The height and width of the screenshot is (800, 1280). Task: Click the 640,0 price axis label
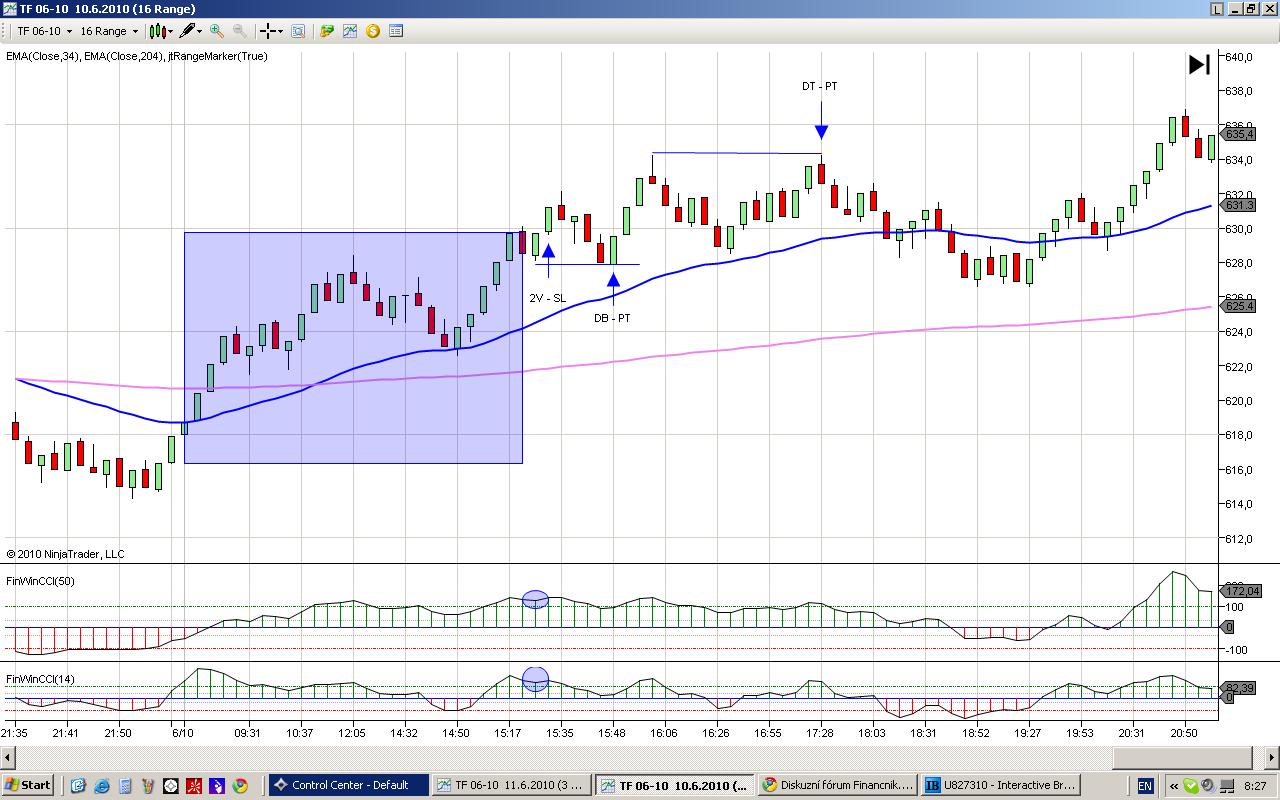(1239, 57)
